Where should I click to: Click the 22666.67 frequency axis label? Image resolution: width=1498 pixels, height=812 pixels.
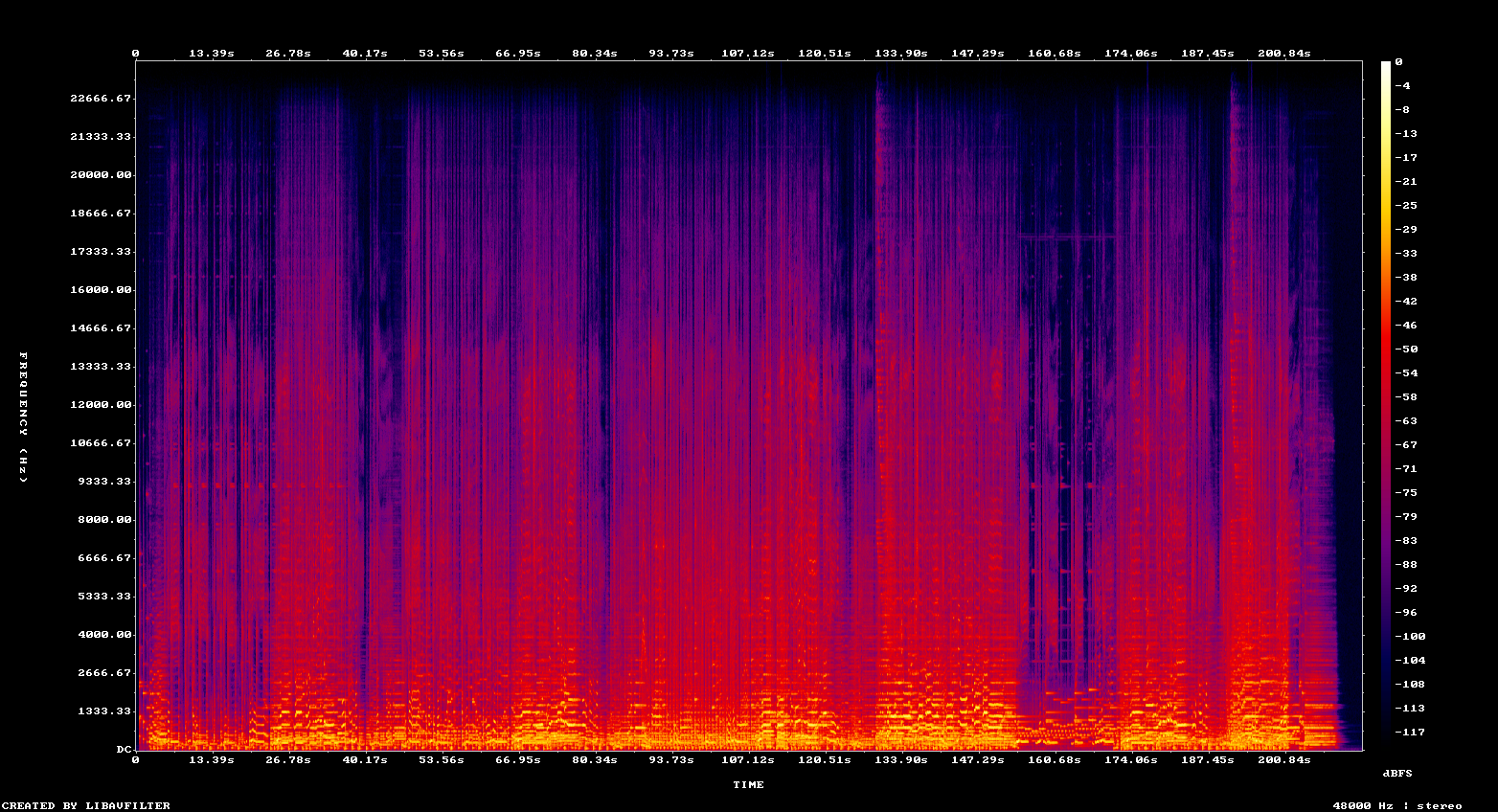click(101, 99)
